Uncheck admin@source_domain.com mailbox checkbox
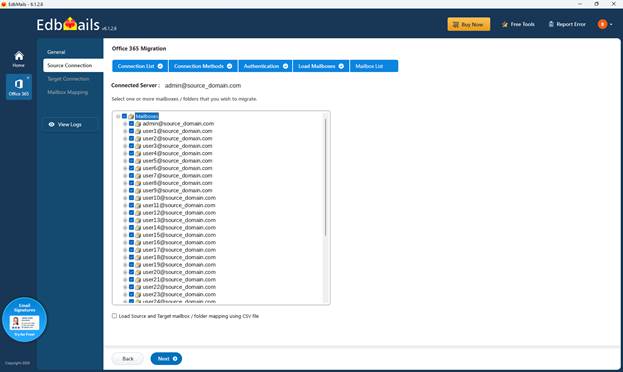Screen dimensions: 623x372 point(132,124)
